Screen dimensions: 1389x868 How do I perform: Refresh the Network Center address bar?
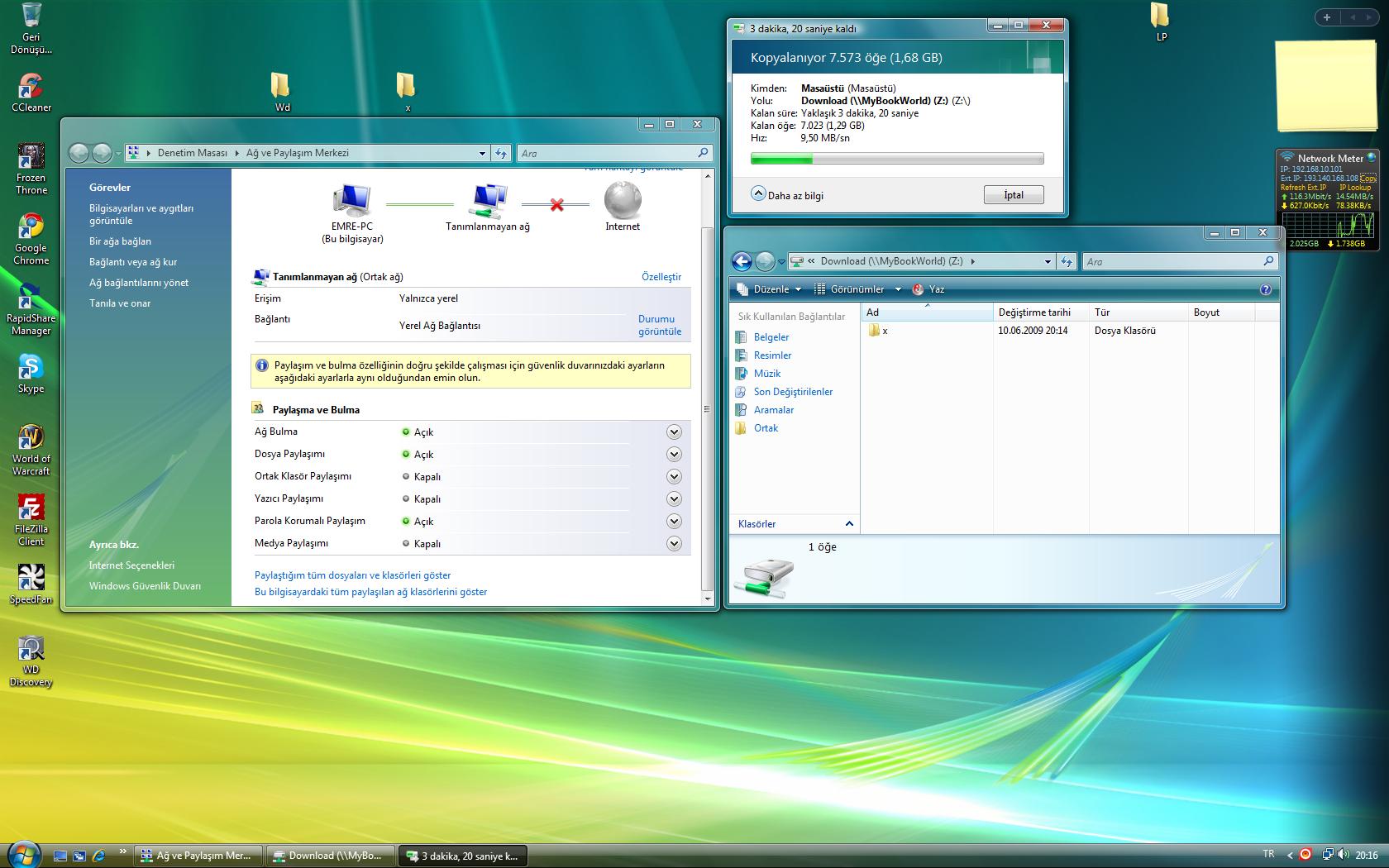tap(501, 153)
